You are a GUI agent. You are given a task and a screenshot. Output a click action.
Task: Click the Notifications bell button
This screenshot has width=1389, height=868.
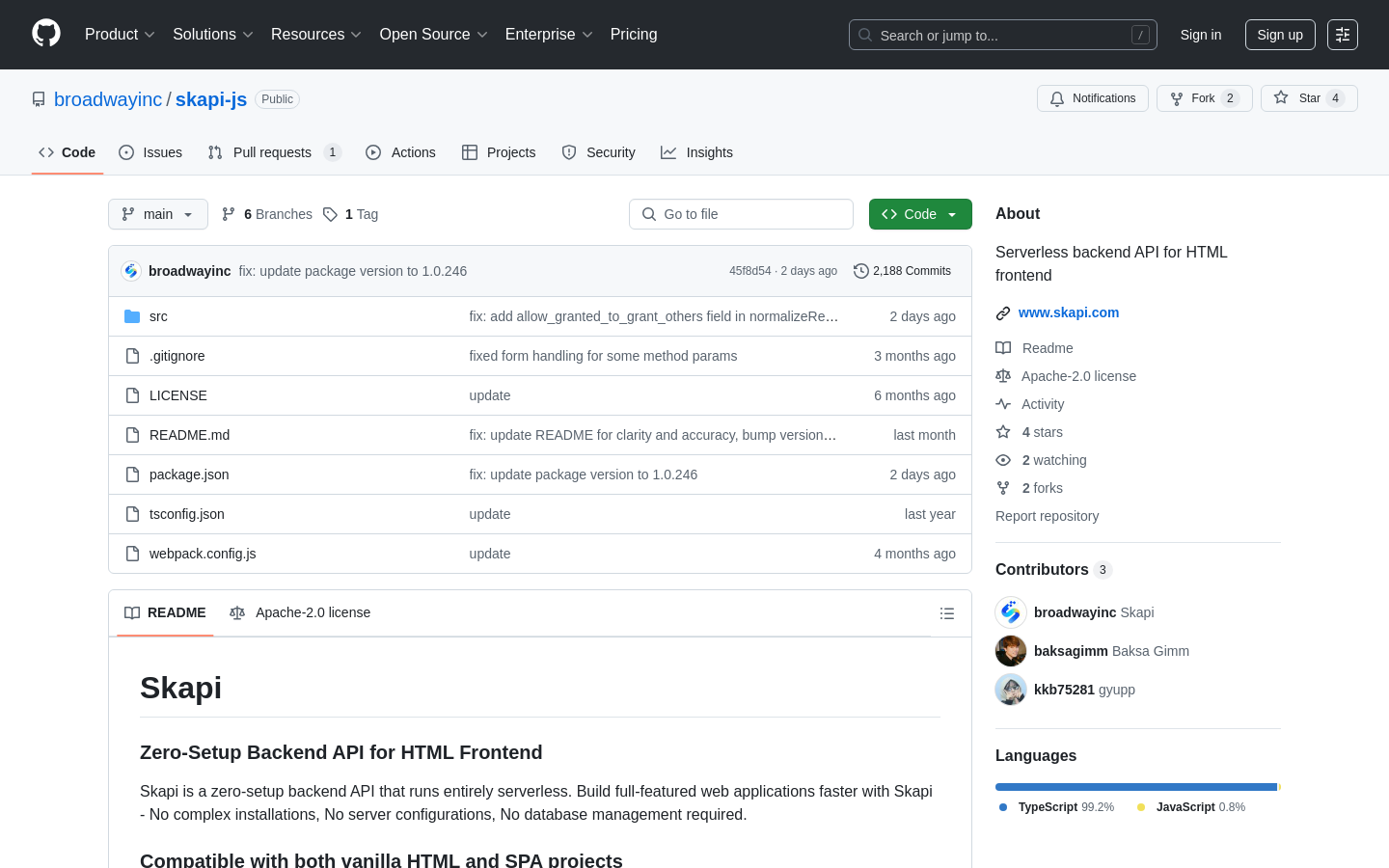1093,98
